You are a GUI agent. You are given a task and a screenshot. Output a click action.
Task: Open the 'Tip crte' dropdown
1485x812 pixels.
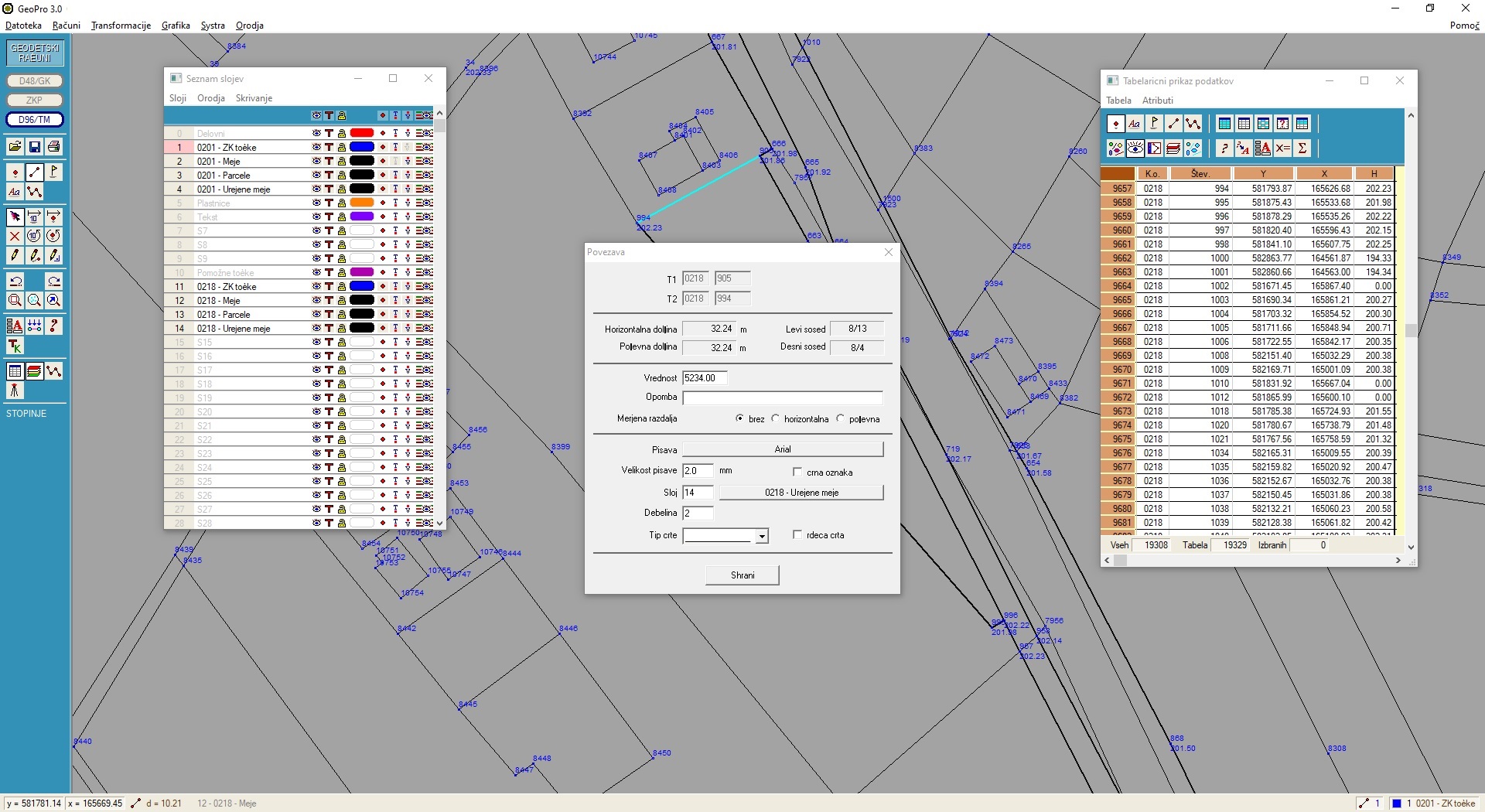(762, 536)
